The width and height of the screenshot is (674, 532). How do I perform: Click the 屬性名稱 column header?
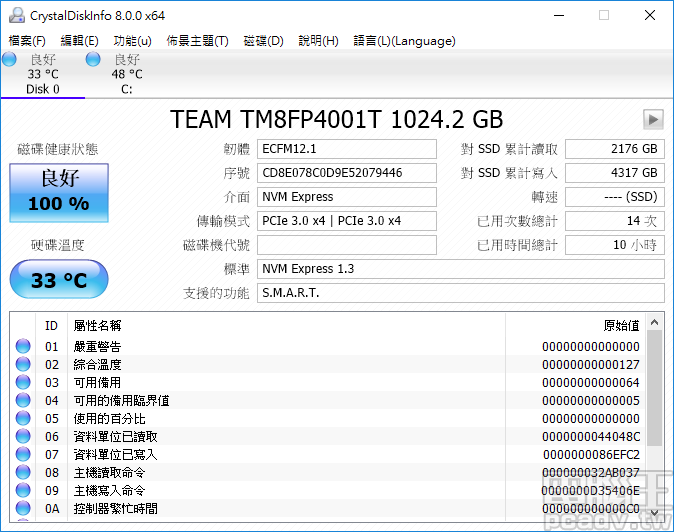click(x=286, y=326)
